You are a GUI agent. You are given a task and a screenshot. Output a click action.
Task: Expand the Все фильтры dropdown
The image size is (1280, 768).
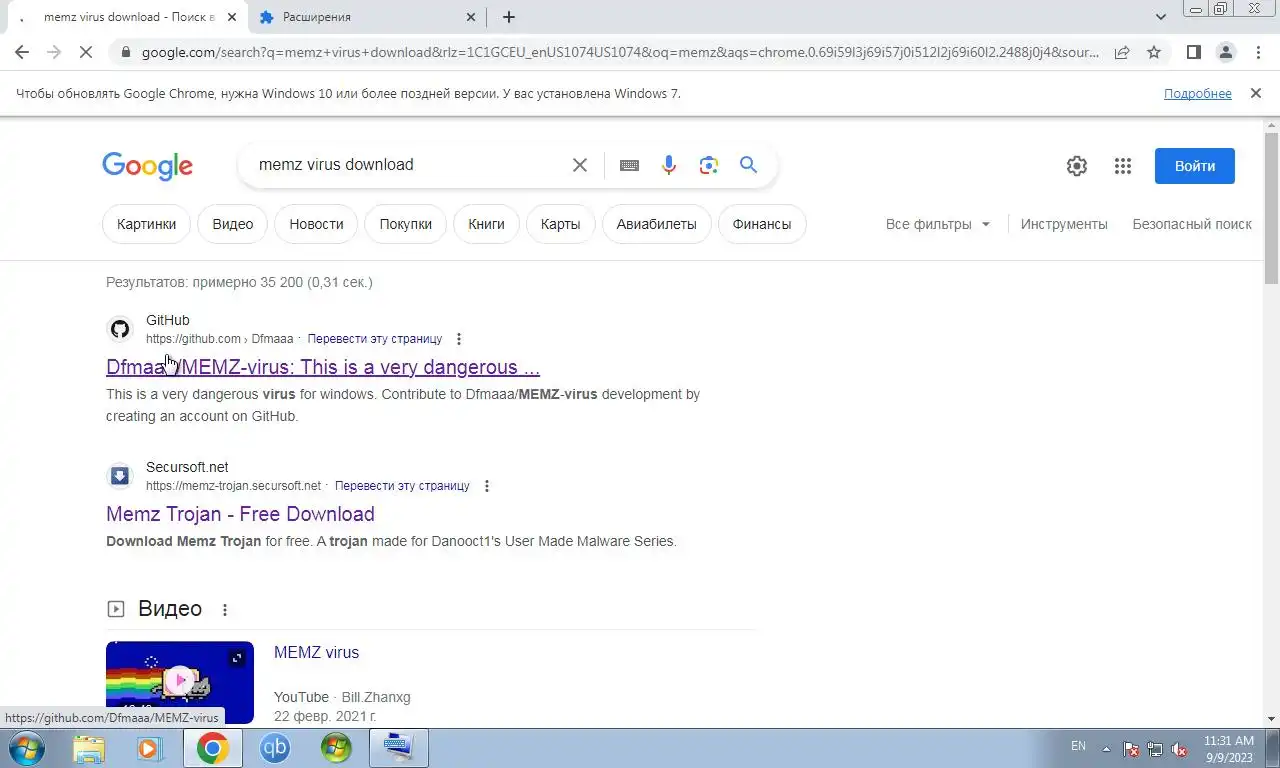(938, 224)
